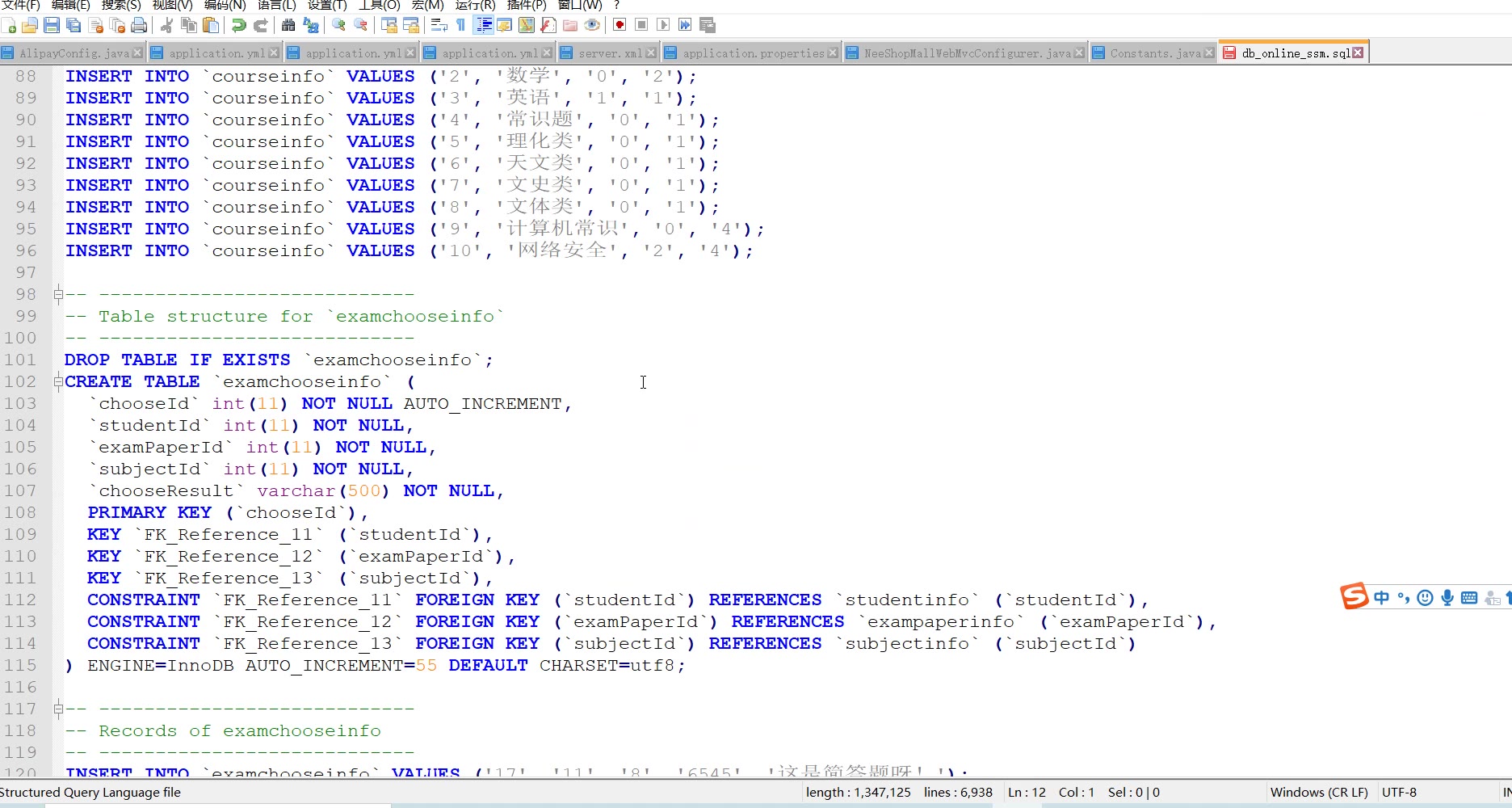This screenshot has height=808, width=1512.
Task: Click 'Ln : 12' line position in status bar
Action: (x=1027, y=793)
